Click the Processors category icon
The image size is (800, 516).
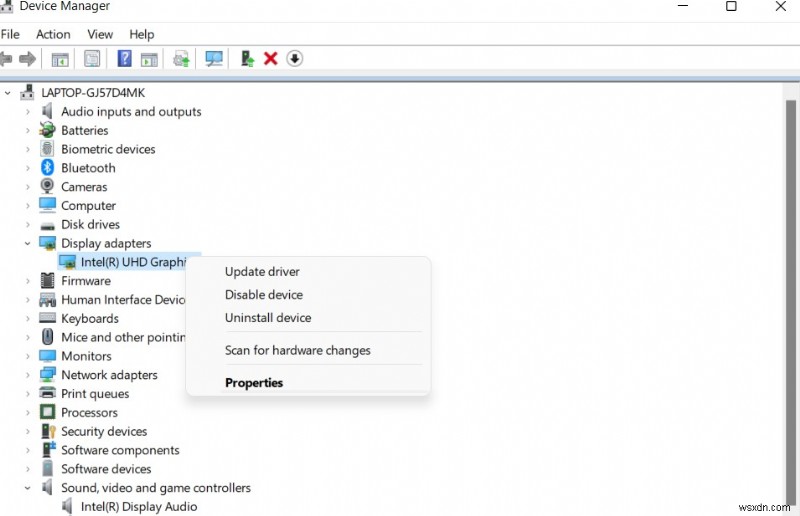[x=47, y=412]
